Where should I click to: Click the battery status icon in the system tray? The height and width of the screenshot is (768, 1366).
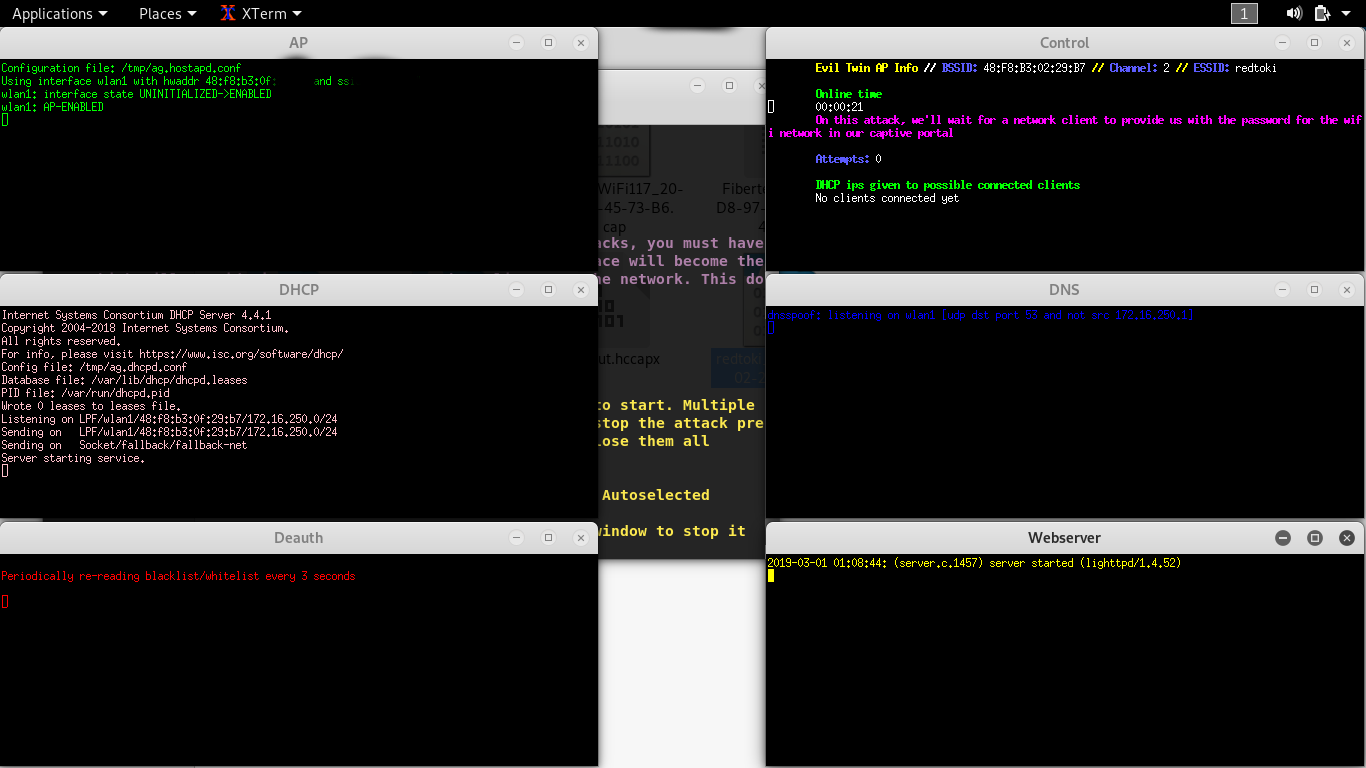[1322, 13]
